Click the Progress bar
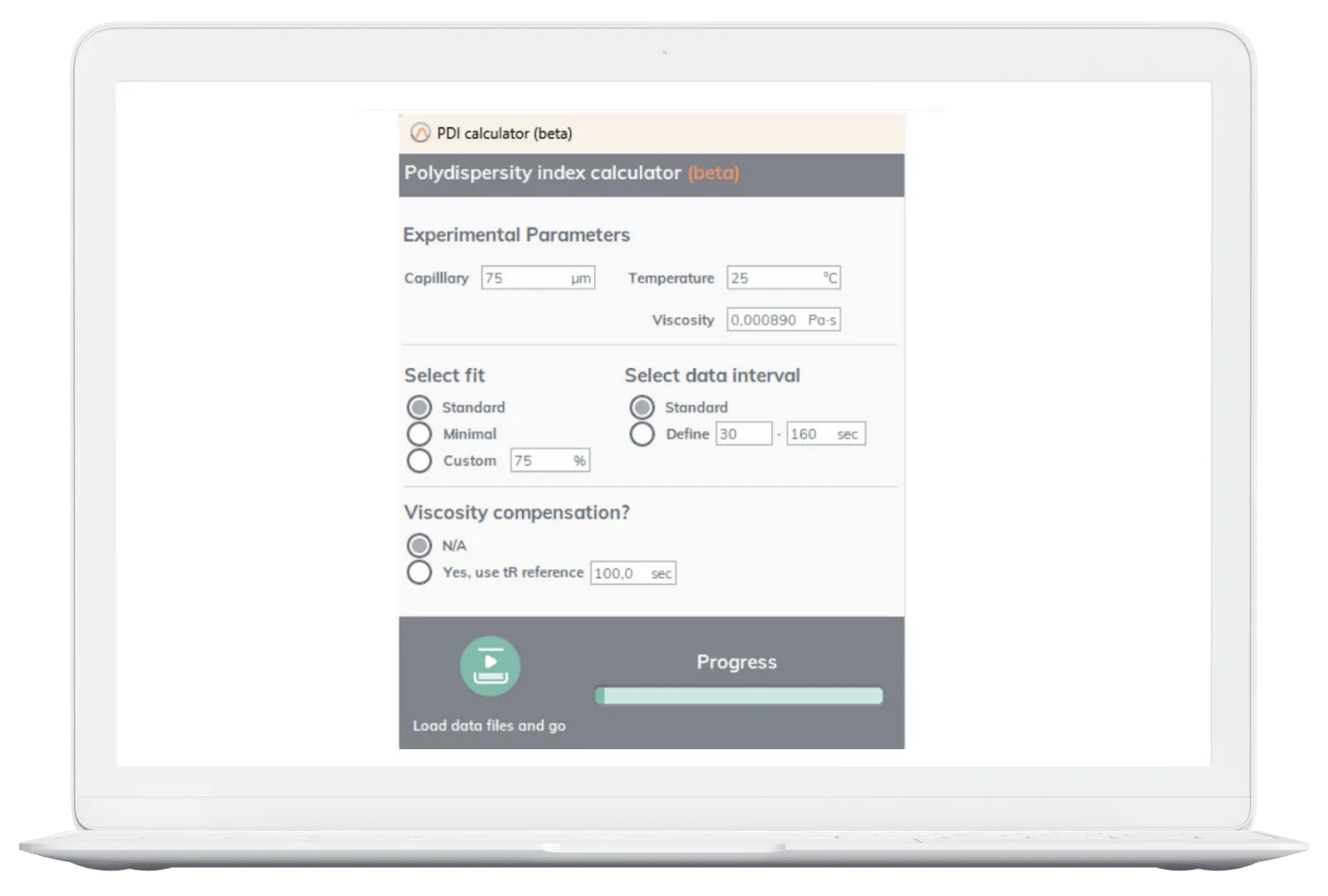 point(739,696)
